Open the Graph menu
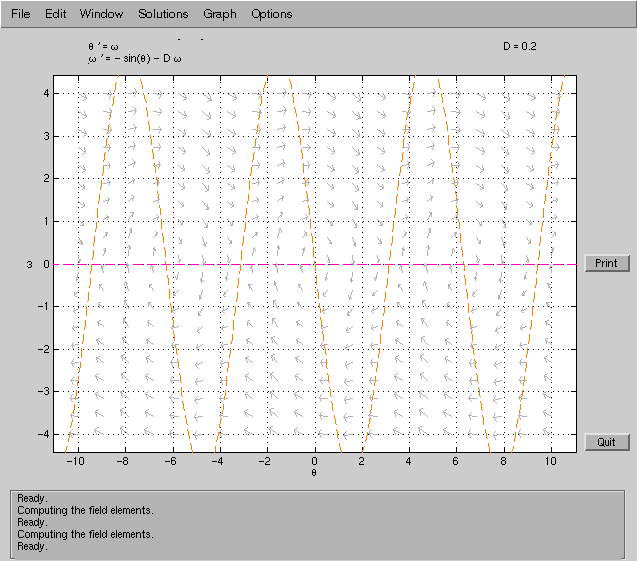Viewport: 637px width, 561px height. coord(220,14)
